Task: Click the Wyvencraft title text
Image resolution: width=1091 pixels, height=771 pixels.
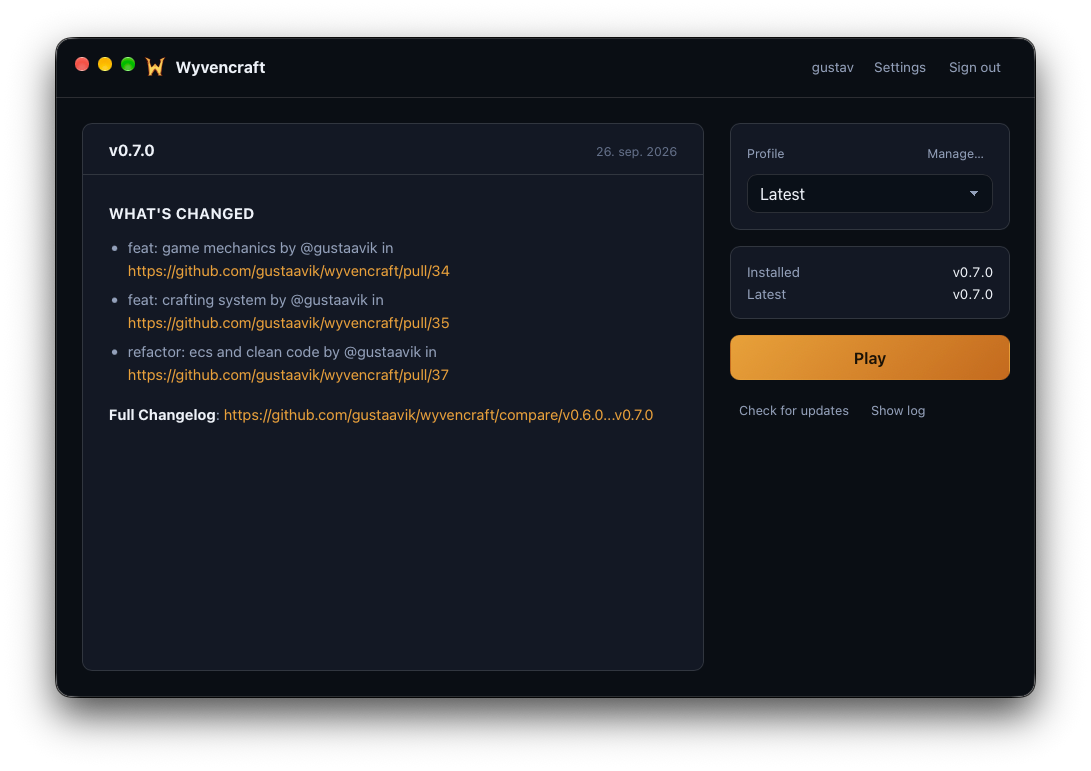Action: (x=220, y=67)
